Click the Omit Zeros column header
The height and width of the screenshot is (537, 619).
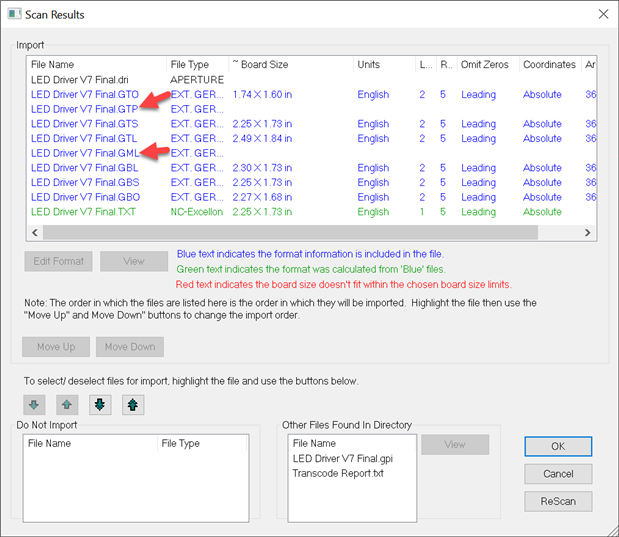pyautogui.click(x=488, y=64)
